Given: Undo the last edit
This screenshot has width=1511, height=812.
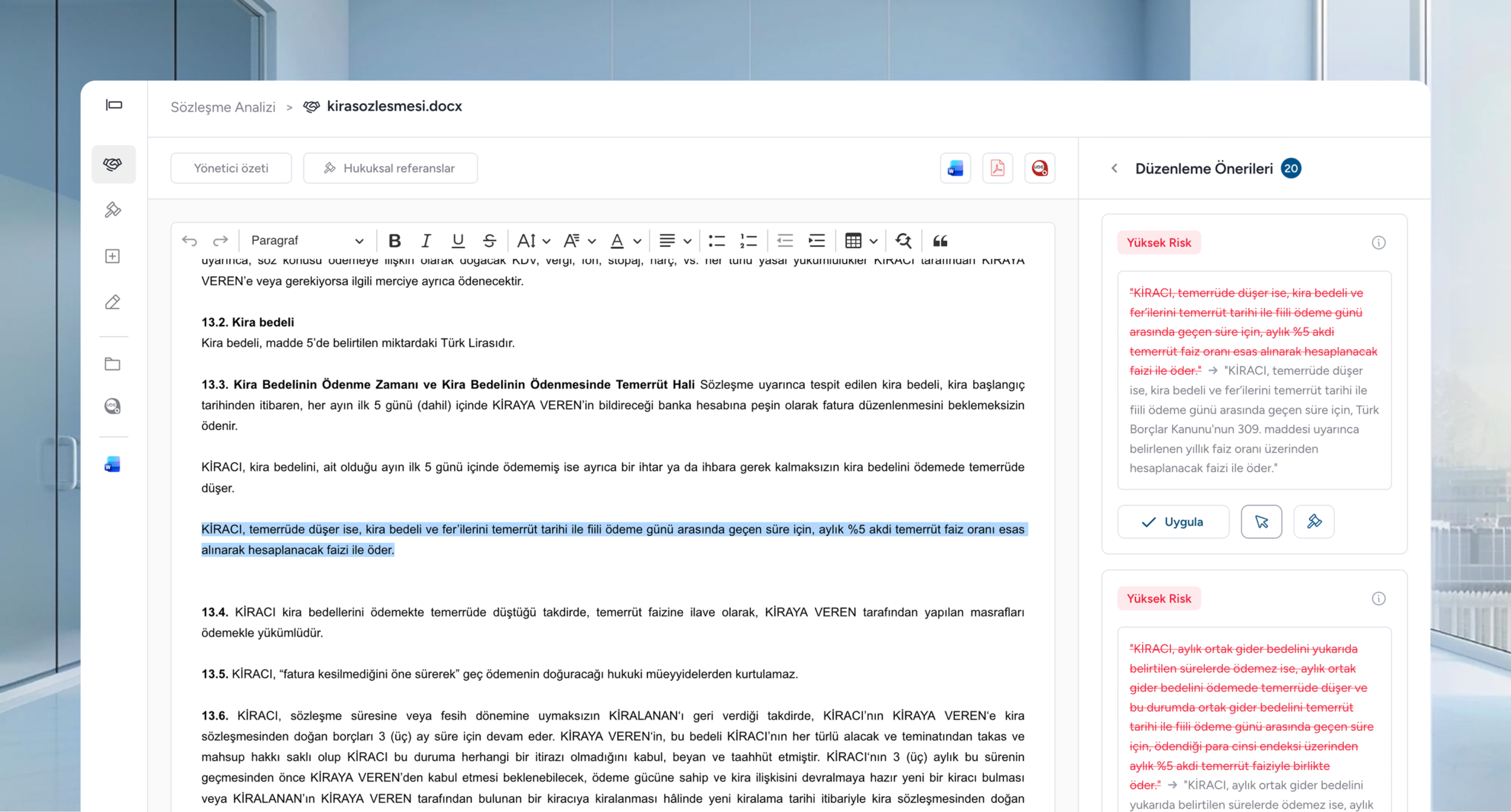Looking at the screenshot, I should coord(189,241).
